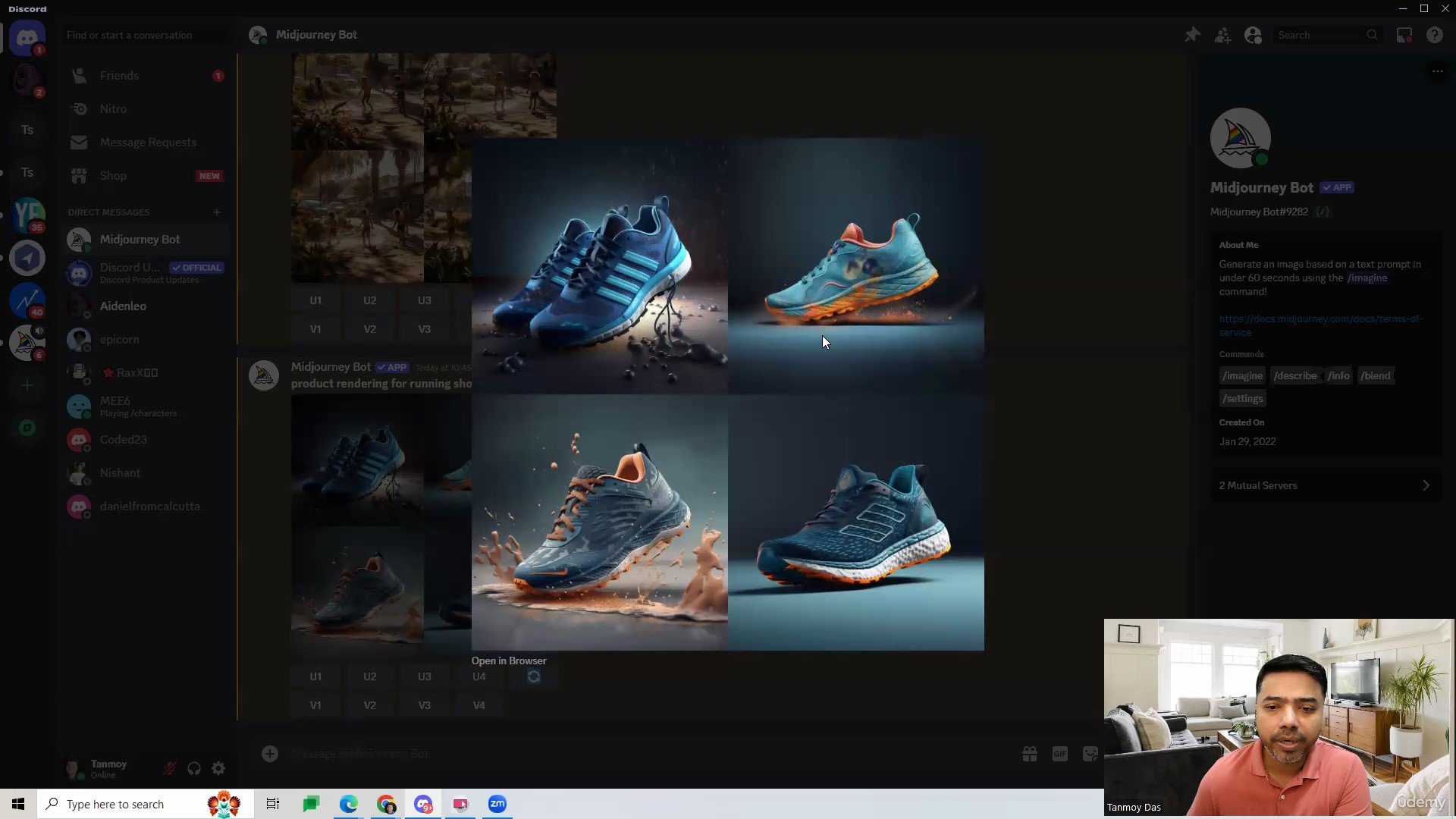The height and width of the screenshot is (819, 1456).
Task: Click the Midjourney Bot profile avatar
Action: pos(1241,138)
